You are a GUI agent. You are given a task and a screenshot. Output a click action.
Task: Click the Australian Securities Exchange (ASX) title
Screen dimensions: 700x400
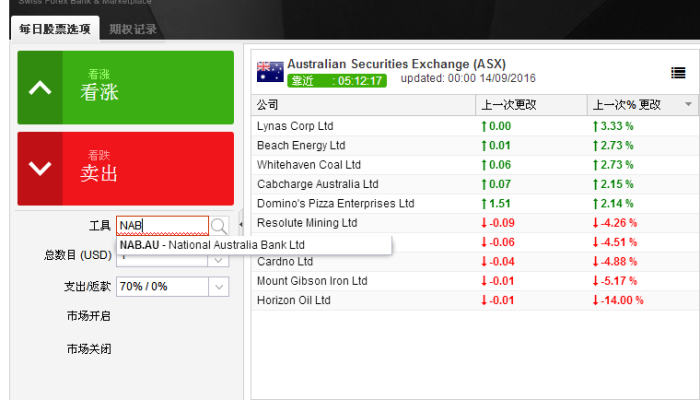point(396,64)
